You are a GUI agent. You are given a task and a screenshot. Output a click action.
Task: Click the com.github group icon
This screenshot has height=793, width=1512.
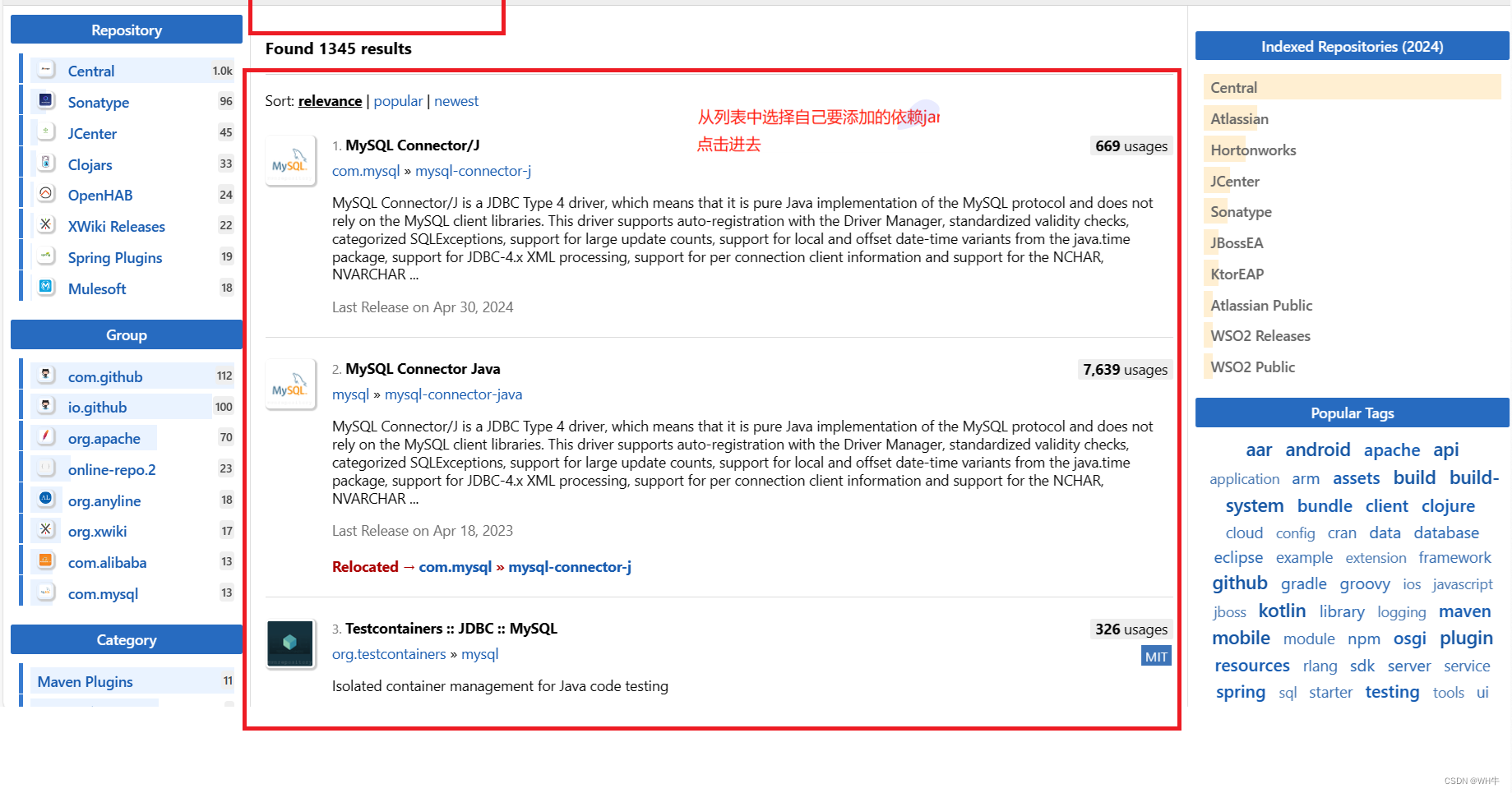46,376
